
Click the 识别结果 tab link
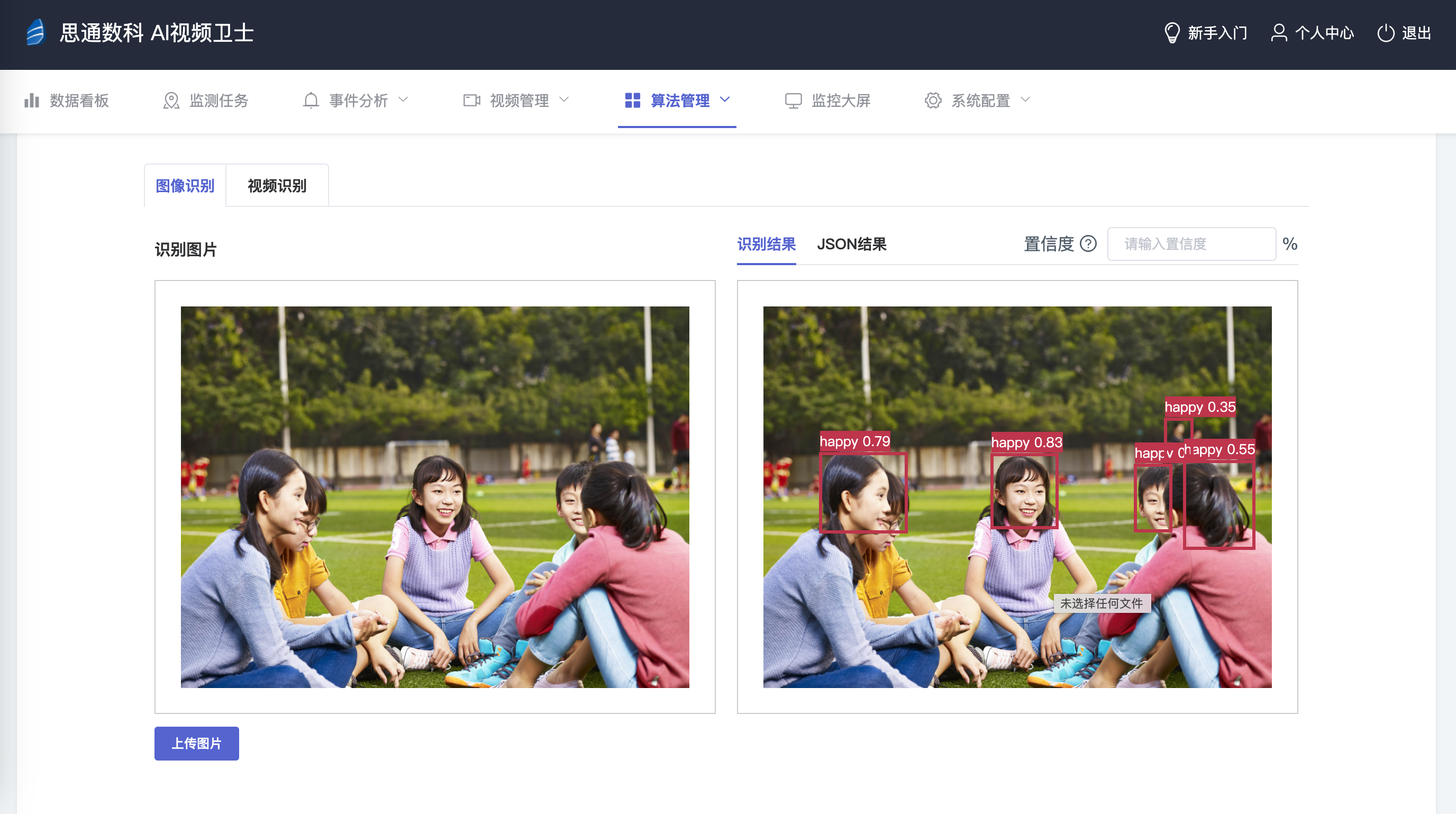[x=766, y=244]
